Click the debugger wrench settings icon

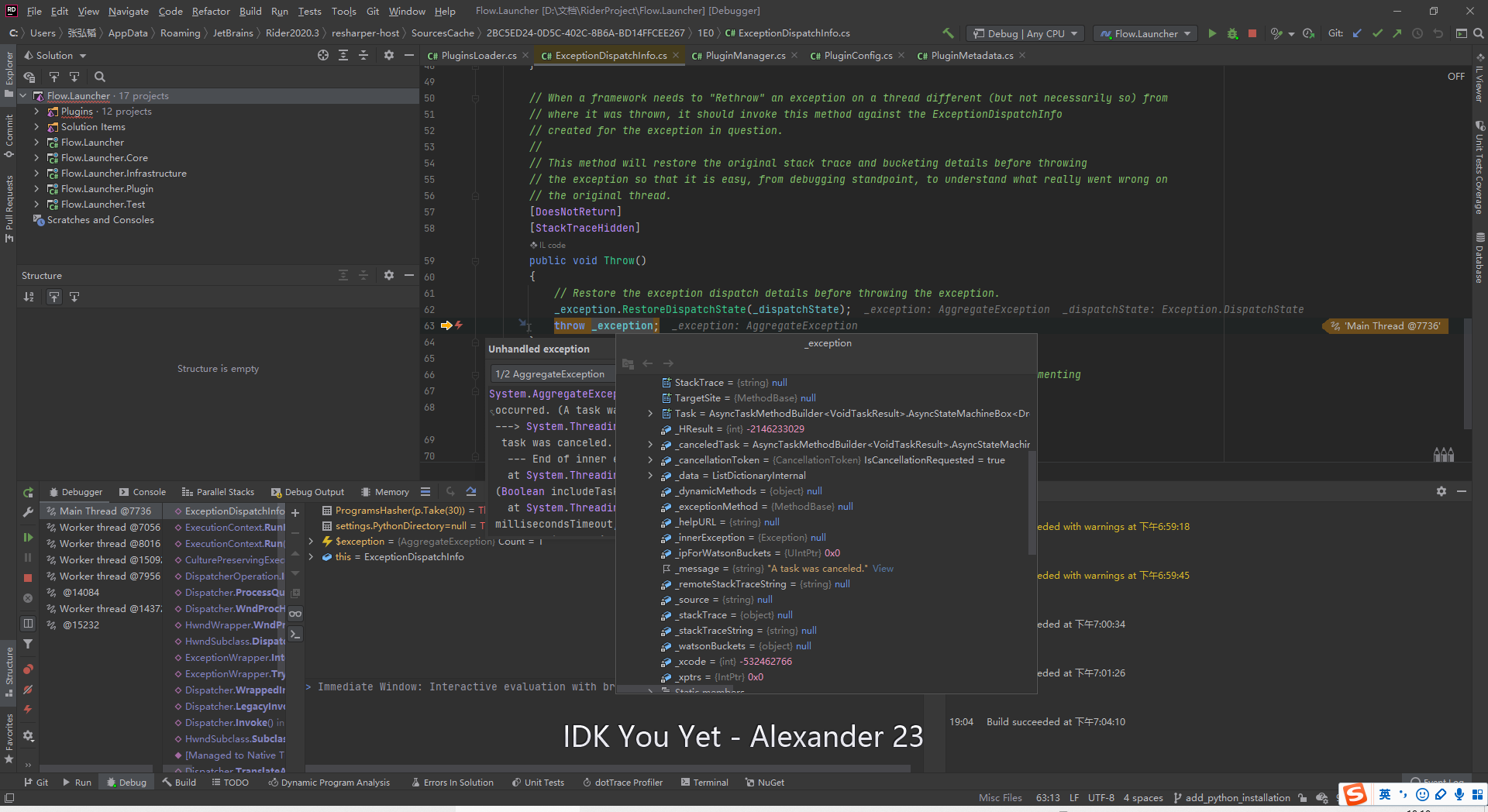click(x=28, y=512)
